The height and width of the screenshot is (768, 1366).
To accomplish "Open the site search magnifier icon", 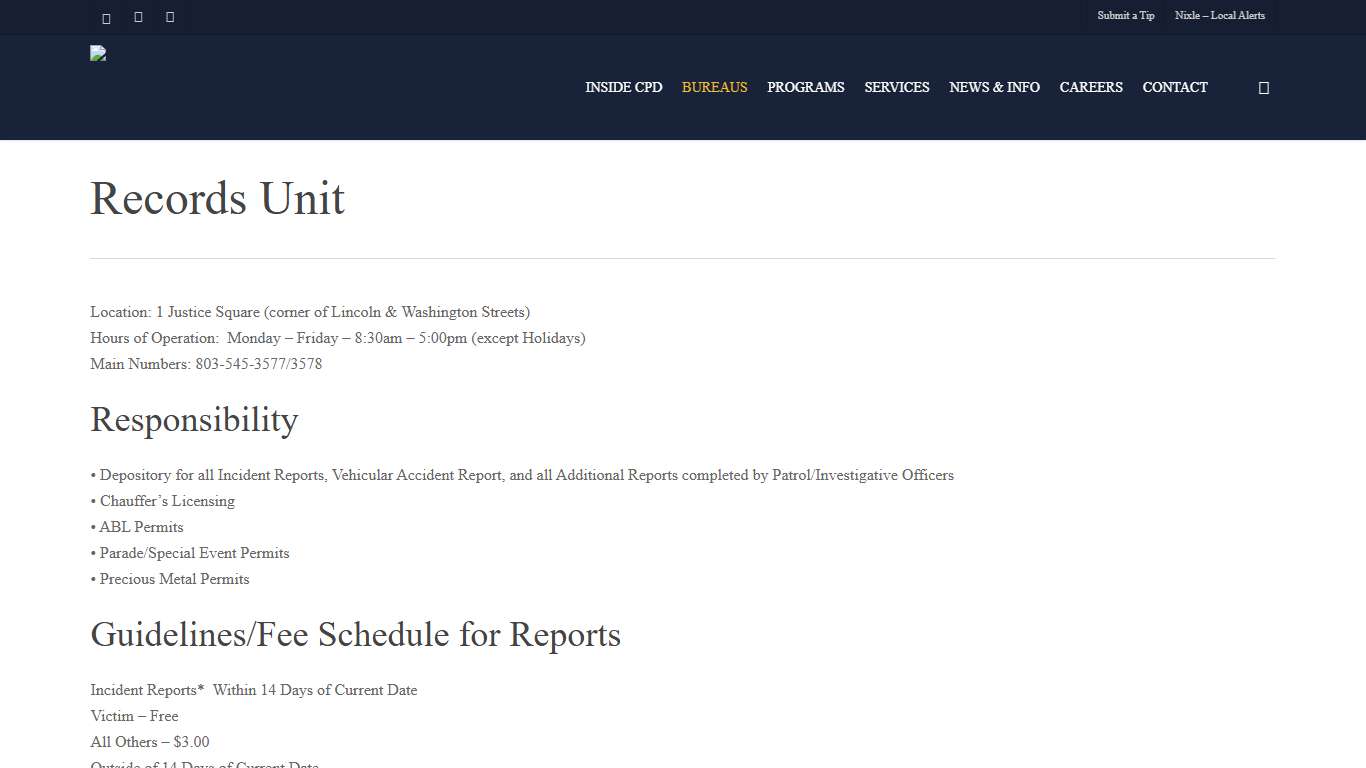I will [x=1263, y=87].
